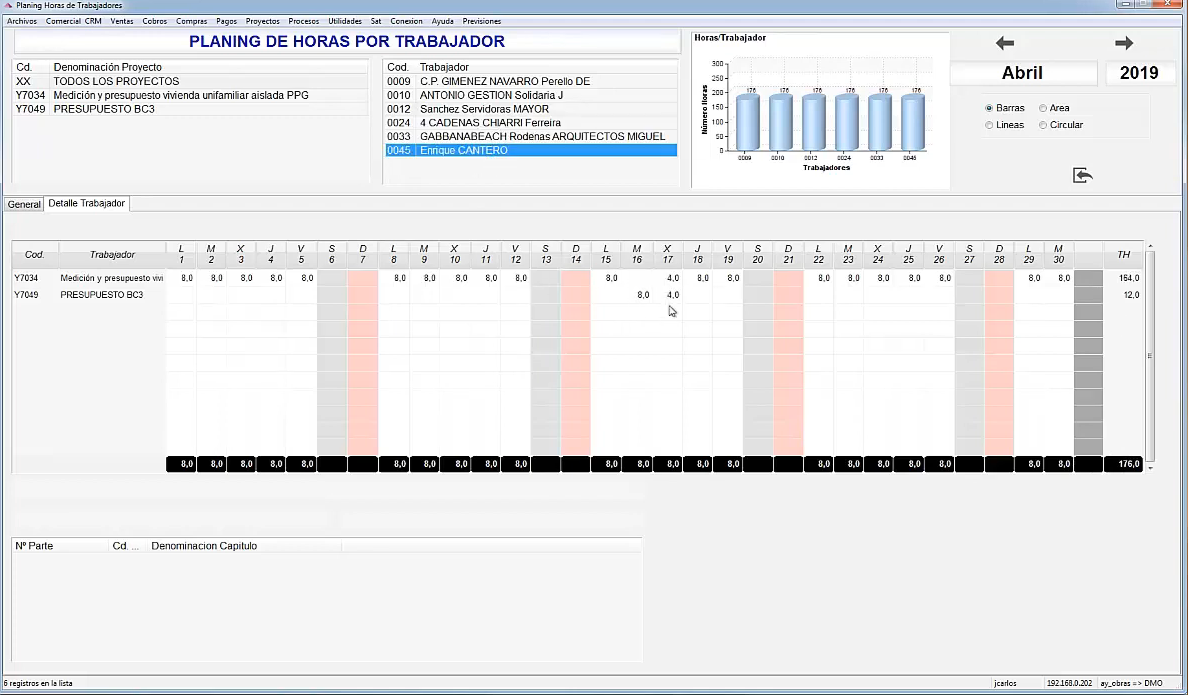Click the app icon in title bar
Screen dimensions: 1188x695
coord(8,6)
